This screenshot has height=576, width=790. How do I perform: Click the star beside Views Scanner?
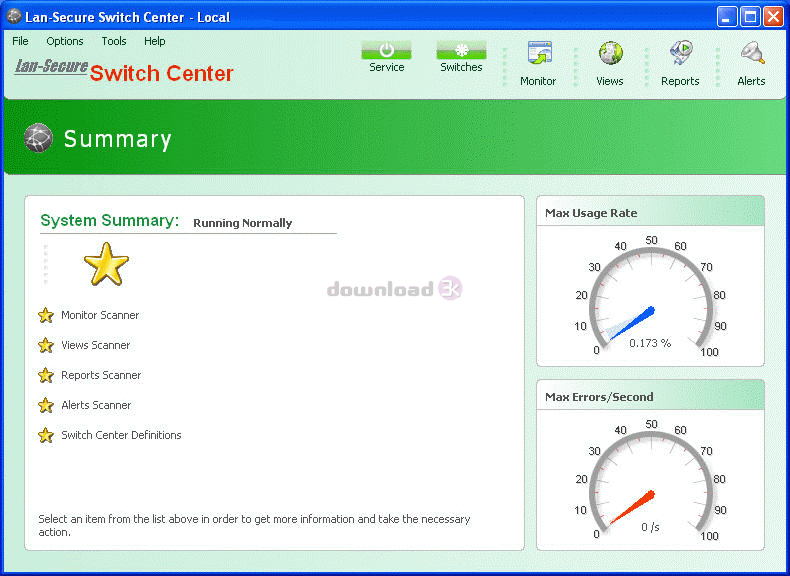click(46, 345)
